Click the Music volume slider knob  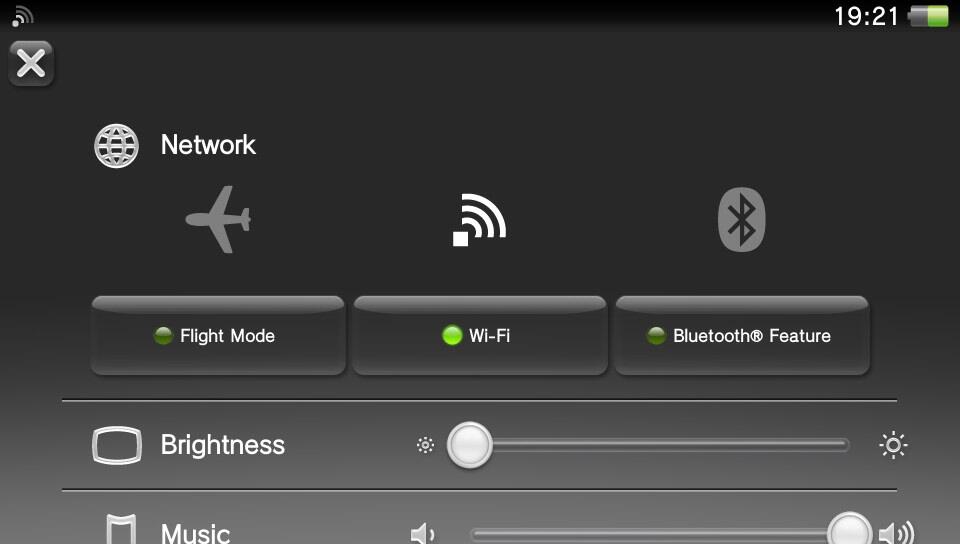(x=849, y=530)
